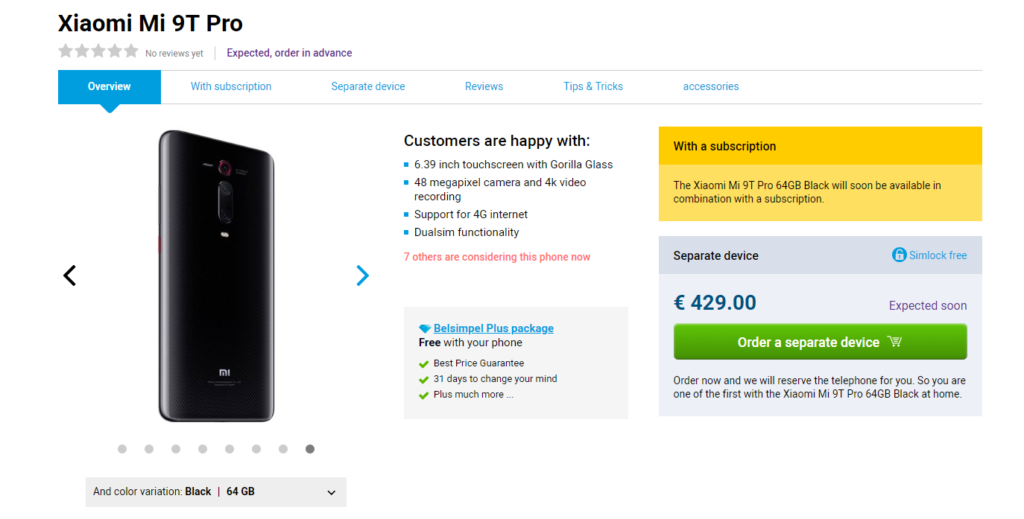Click the next image right arrow
Screen dimensions: 1024x519
(x=363, y=275)
